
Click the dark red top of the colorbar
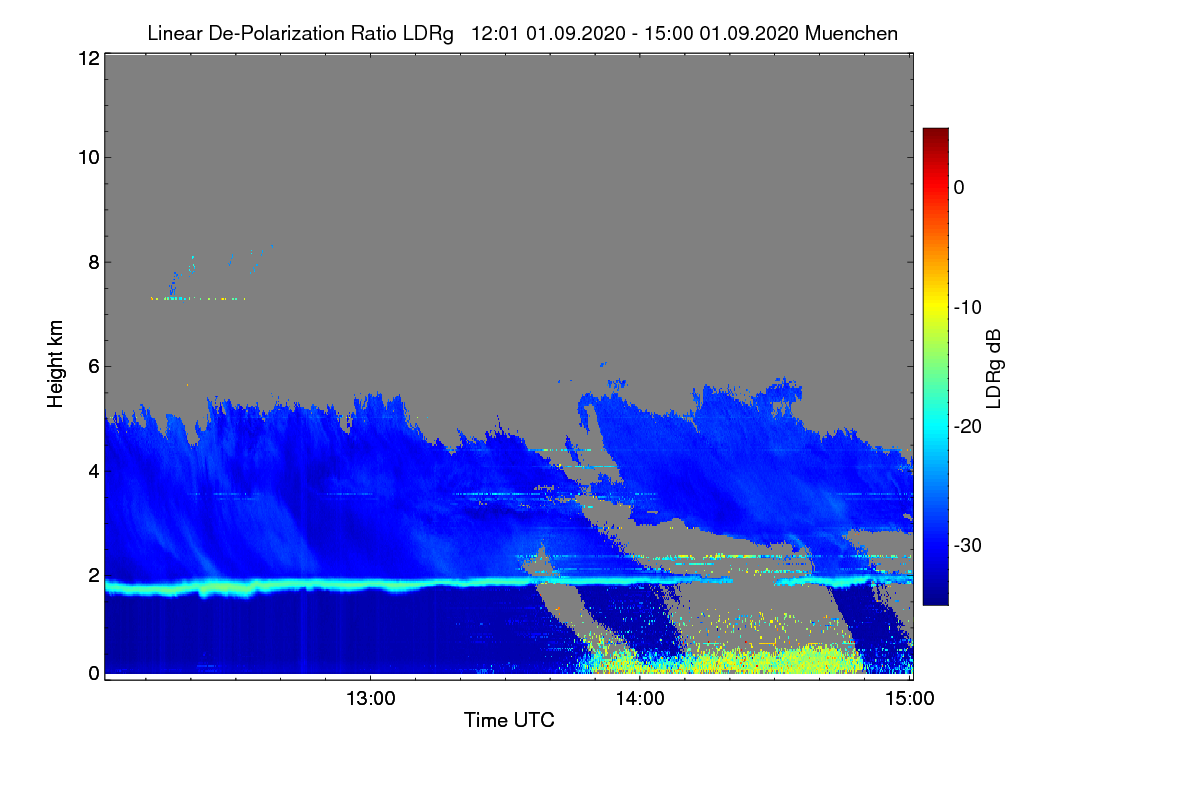[935, 136]
